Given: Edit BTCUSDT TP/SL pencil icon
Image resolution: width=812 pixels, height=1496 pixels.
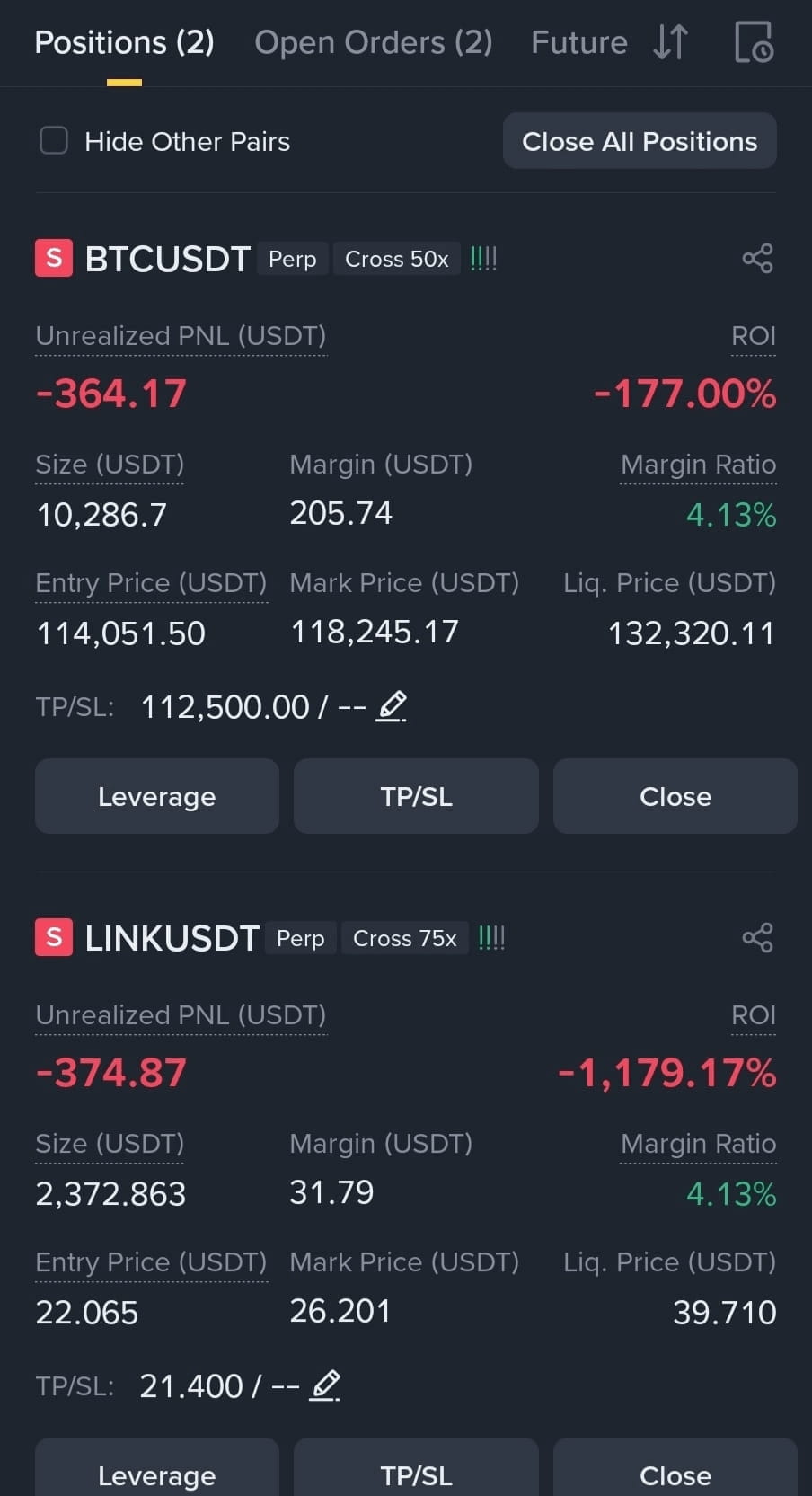Looking at the screenshot, I should pos(391,706).
